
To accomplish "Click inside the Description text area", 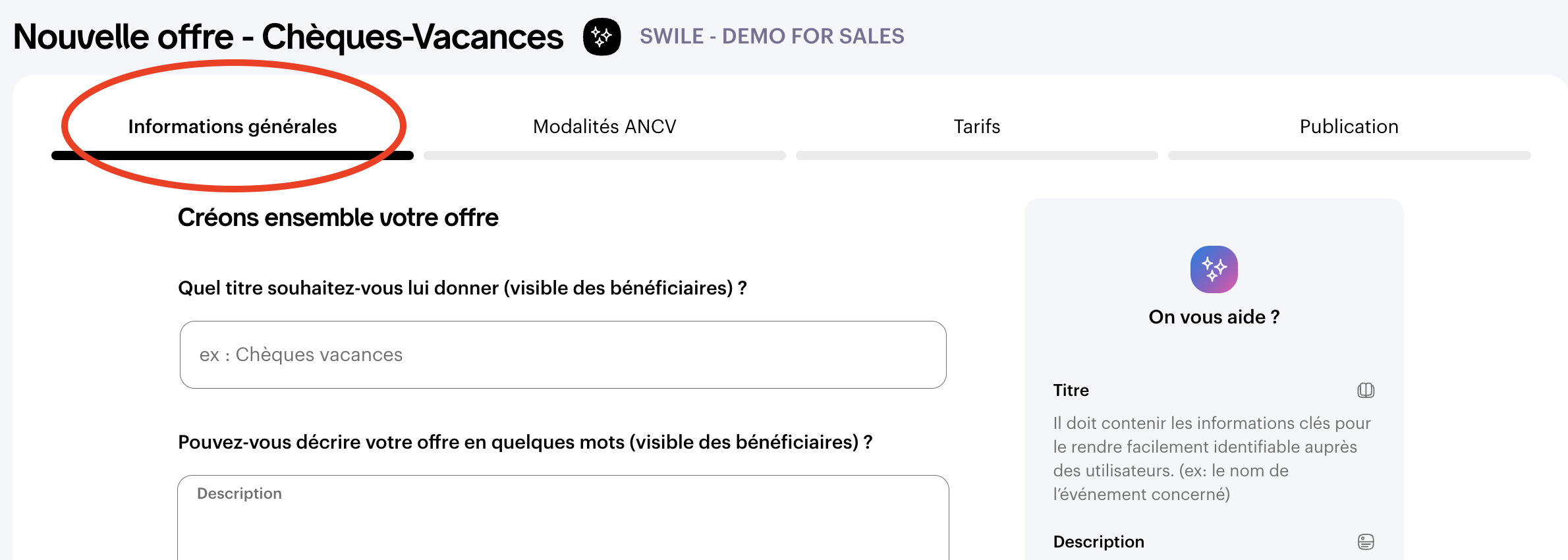I will (x=563, y=524).
